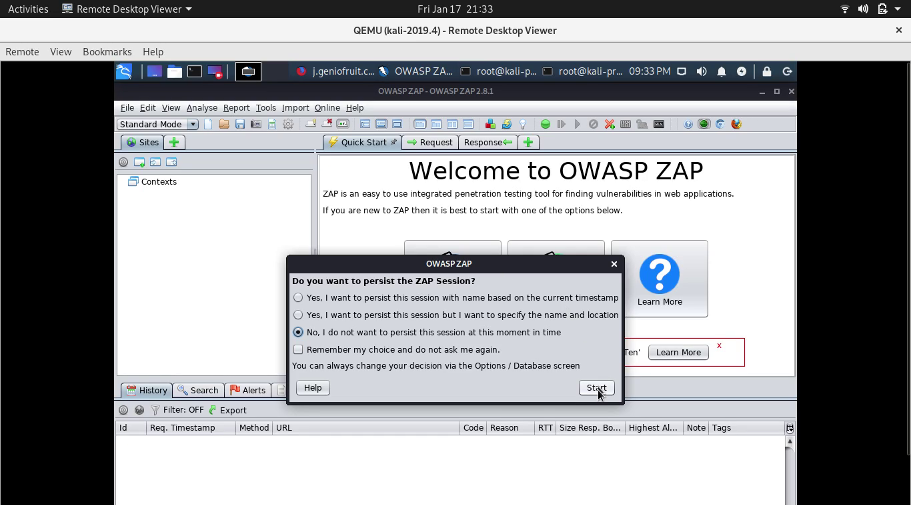
Task: Click the green plus next to Sites tab
Action: click(x=174, y=142)
